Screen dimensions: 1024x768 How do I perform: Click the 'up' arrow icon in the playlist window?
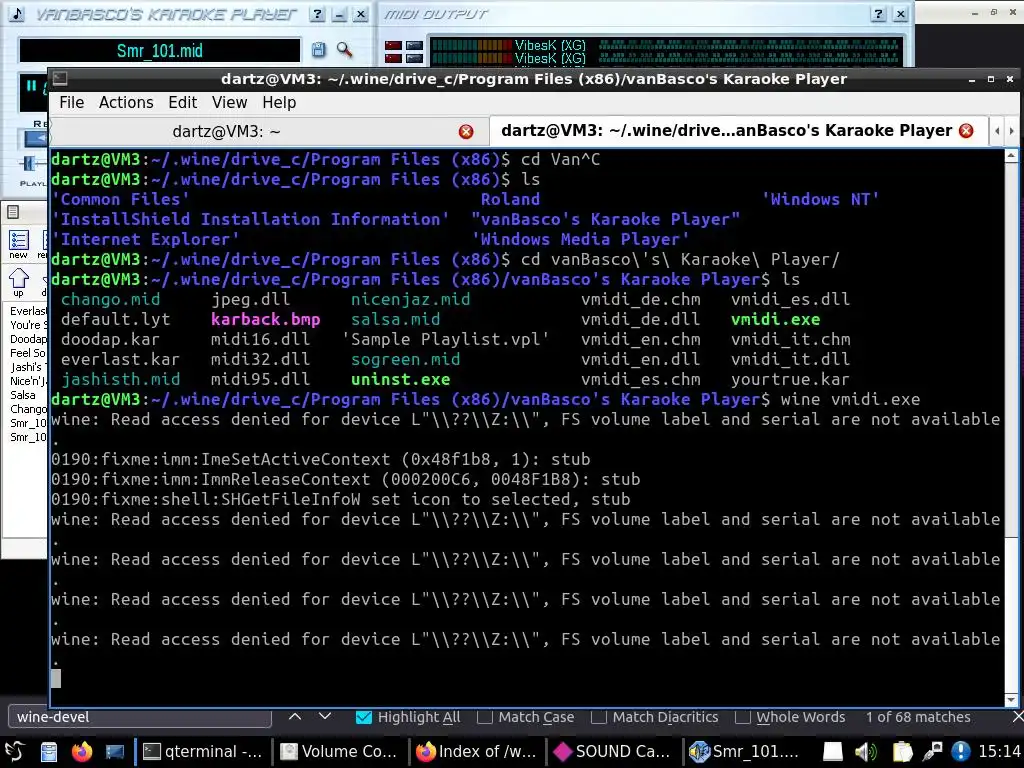click(18, 283)
